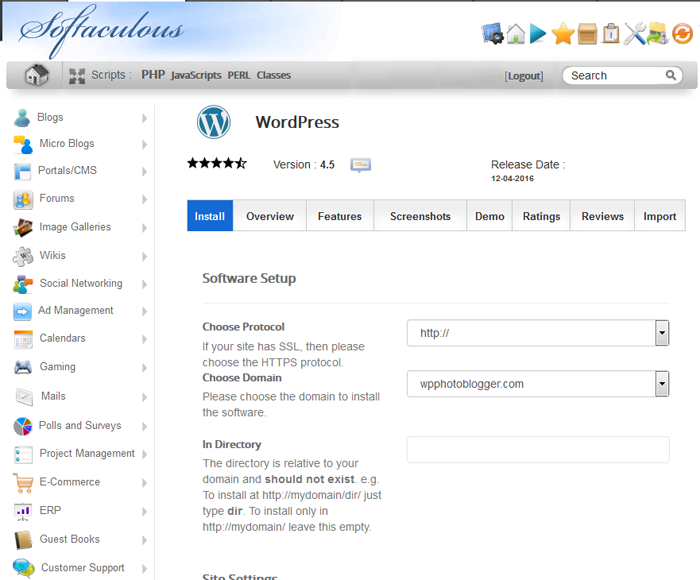Click the E-Commerce shopping cart icon
Image resolution: width=700 pixels, height=580 pixels.
(23, 483)
